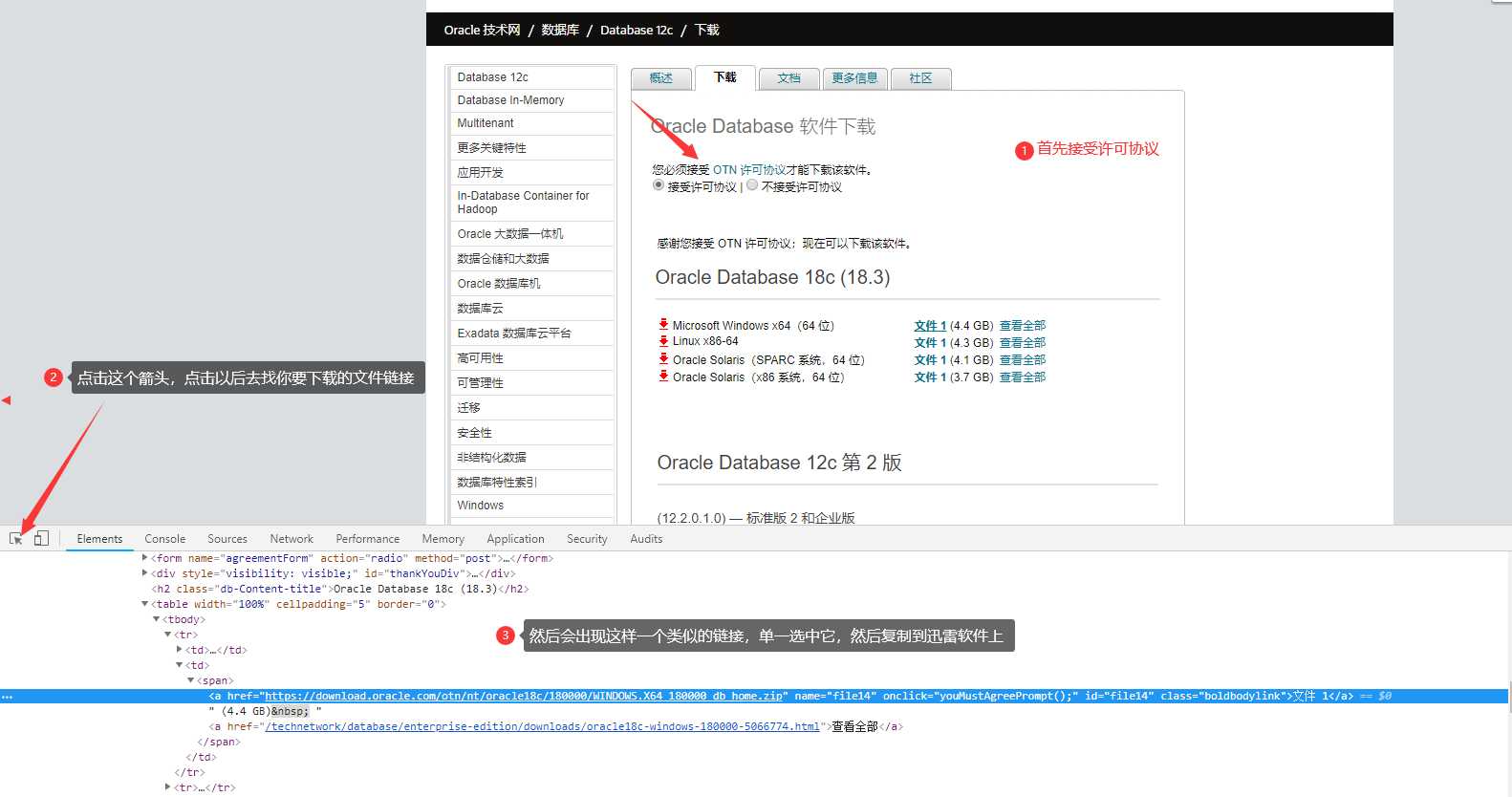1512x797 pixels.
Task: Expand the last collapsed tr node
Action: (x=168, y=787)
